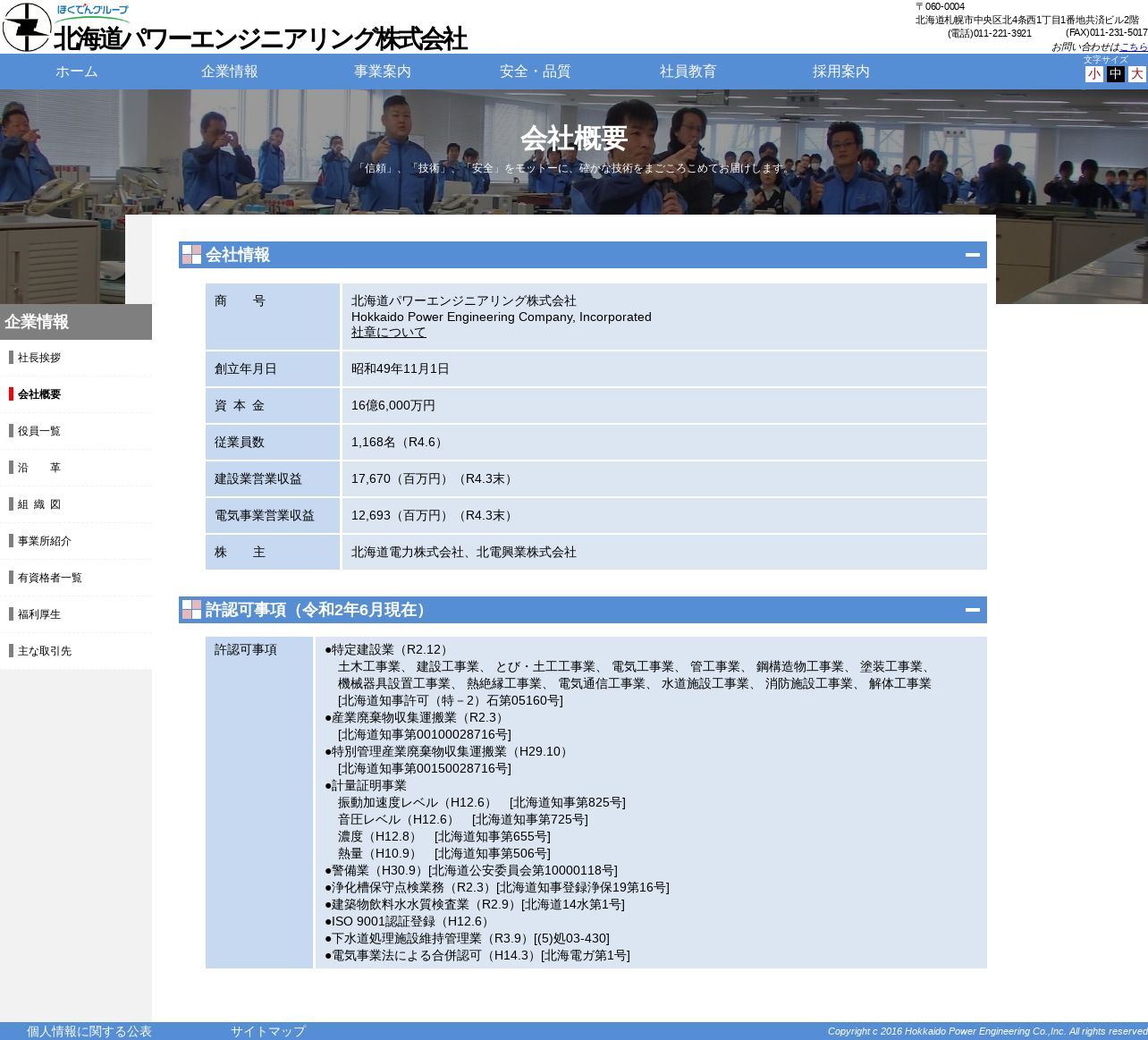
Task: Open 福利厚生 sidebar link
Action: (x=39, y=614)
